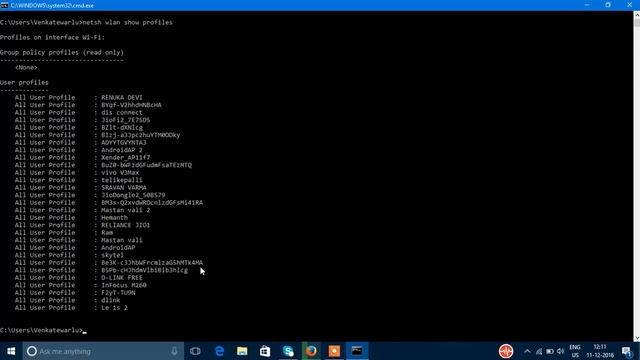Click the ENG US language indicator
Screen dimensions: 640x360
point(575,351)
